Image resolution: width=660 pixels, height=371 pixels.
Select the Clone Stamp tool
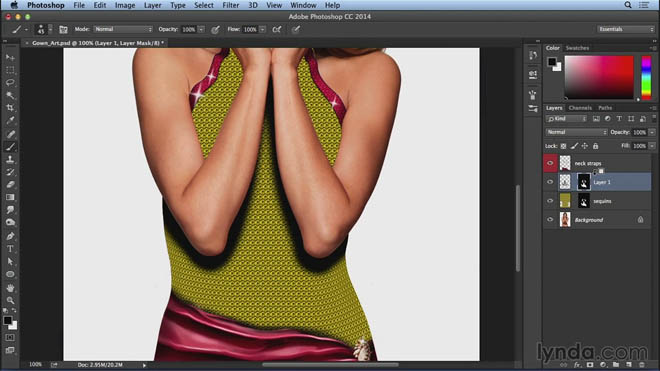[10, 159]
